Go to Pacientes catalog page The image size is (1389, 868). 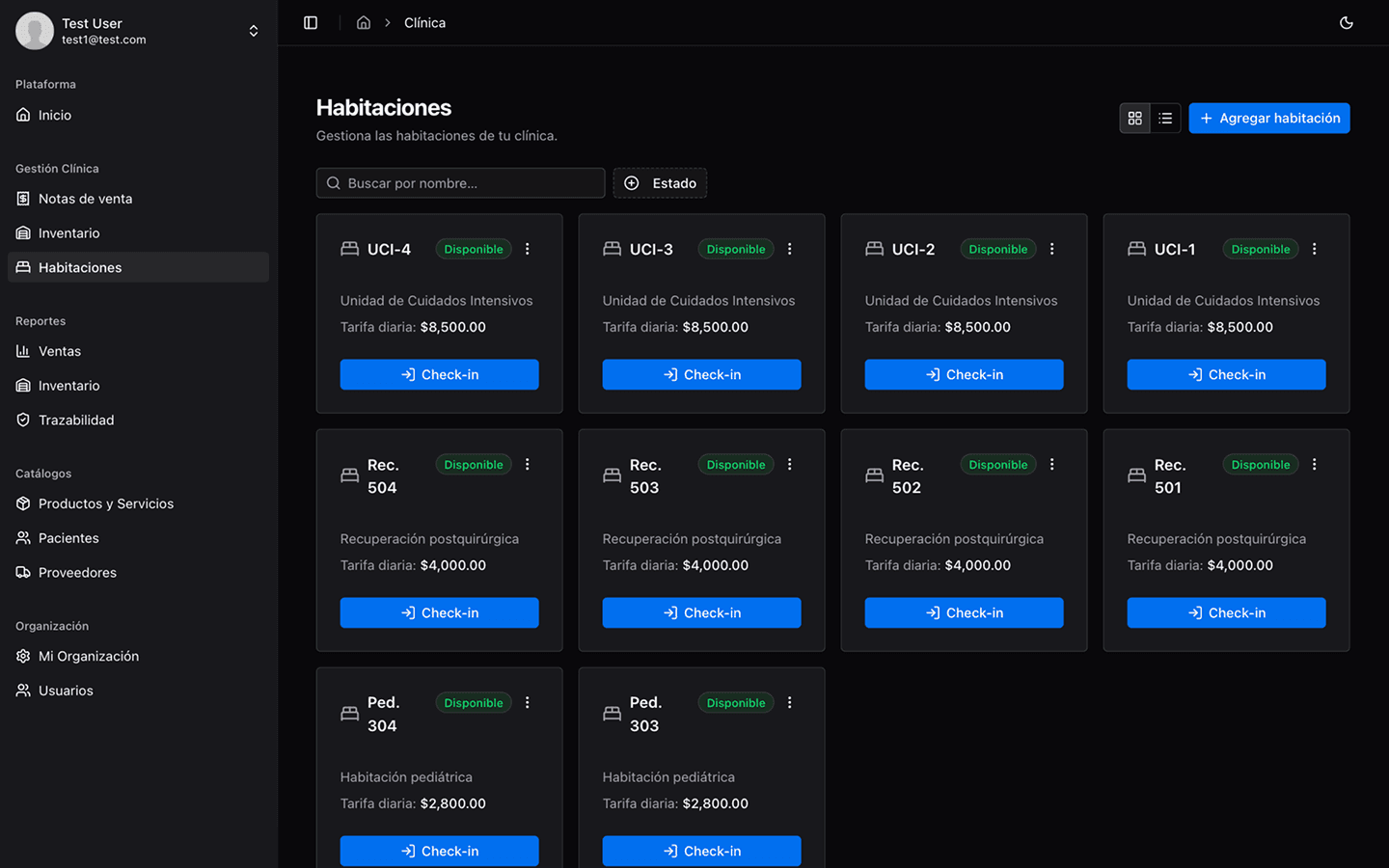[x=68, y=538]
